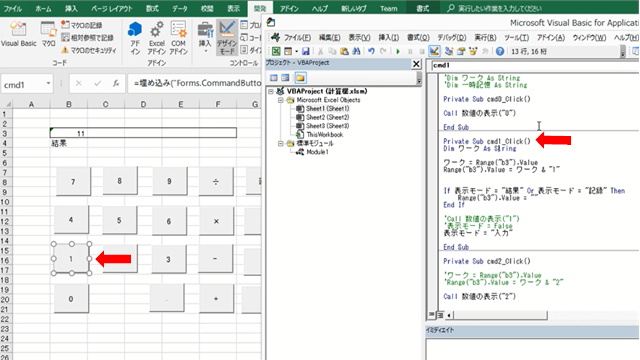
Task: Click calculator button 8 on the sheet
Action: 120,180
